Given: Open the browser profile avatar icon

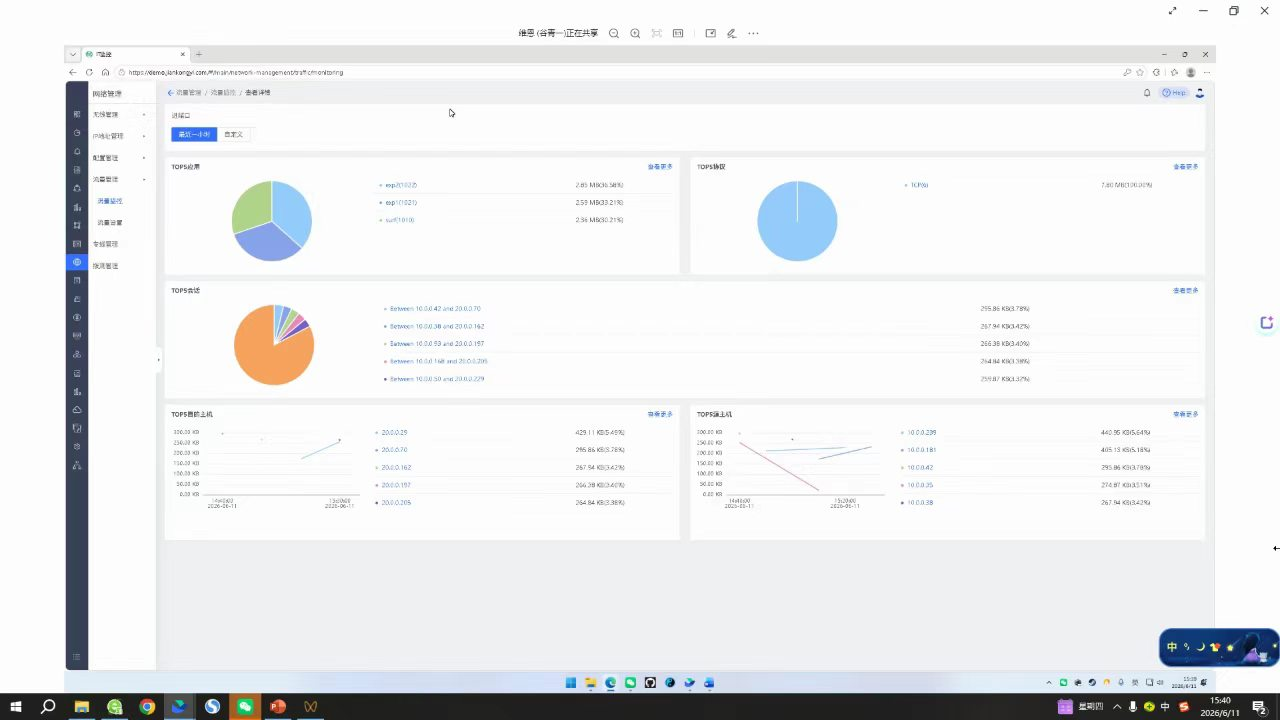Looking at the screenshot, I should point(1190,72).
